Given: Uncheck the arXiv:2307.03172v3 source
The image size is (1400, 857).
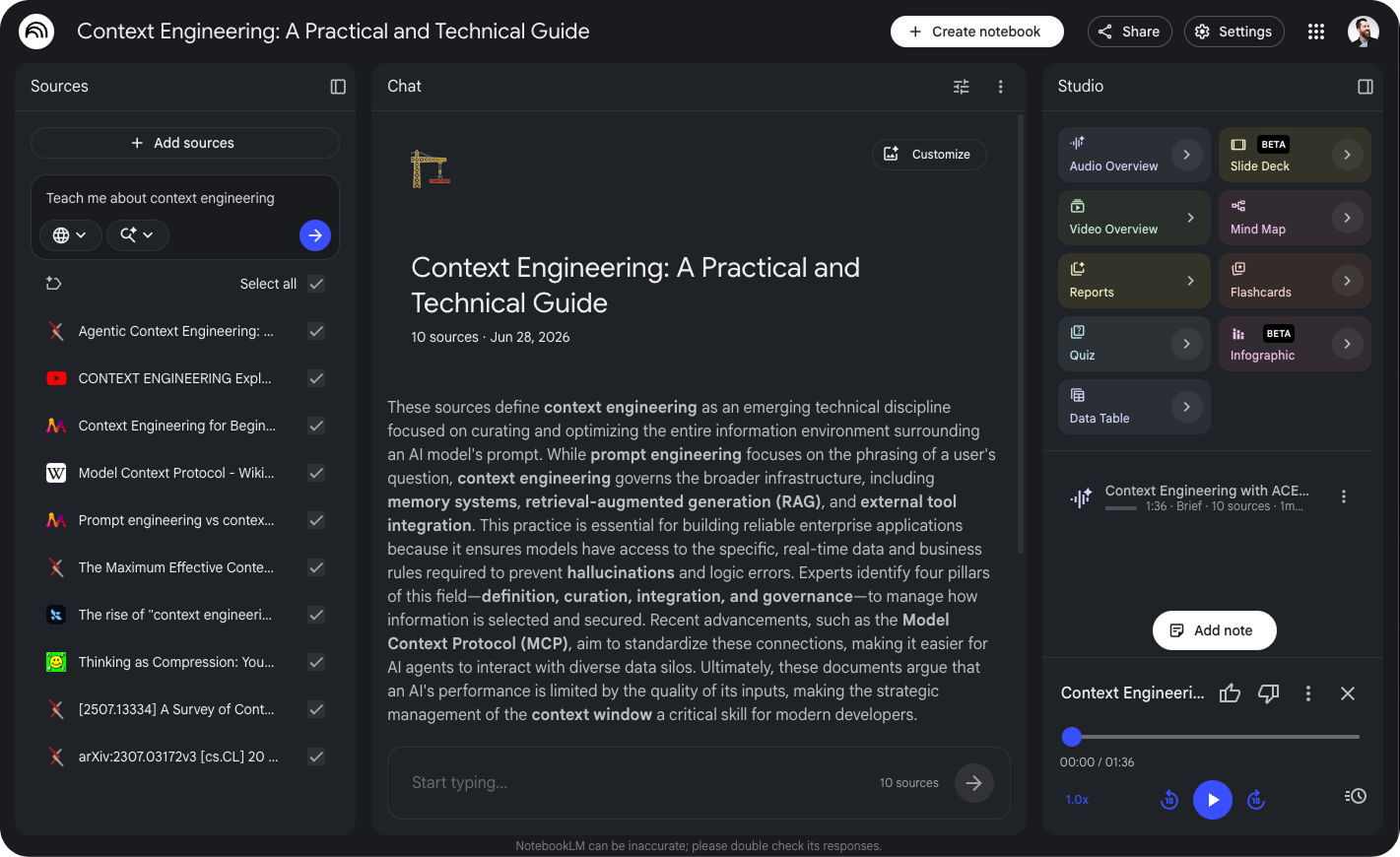Looking at the screenshot, I should [x=316, y=757].
